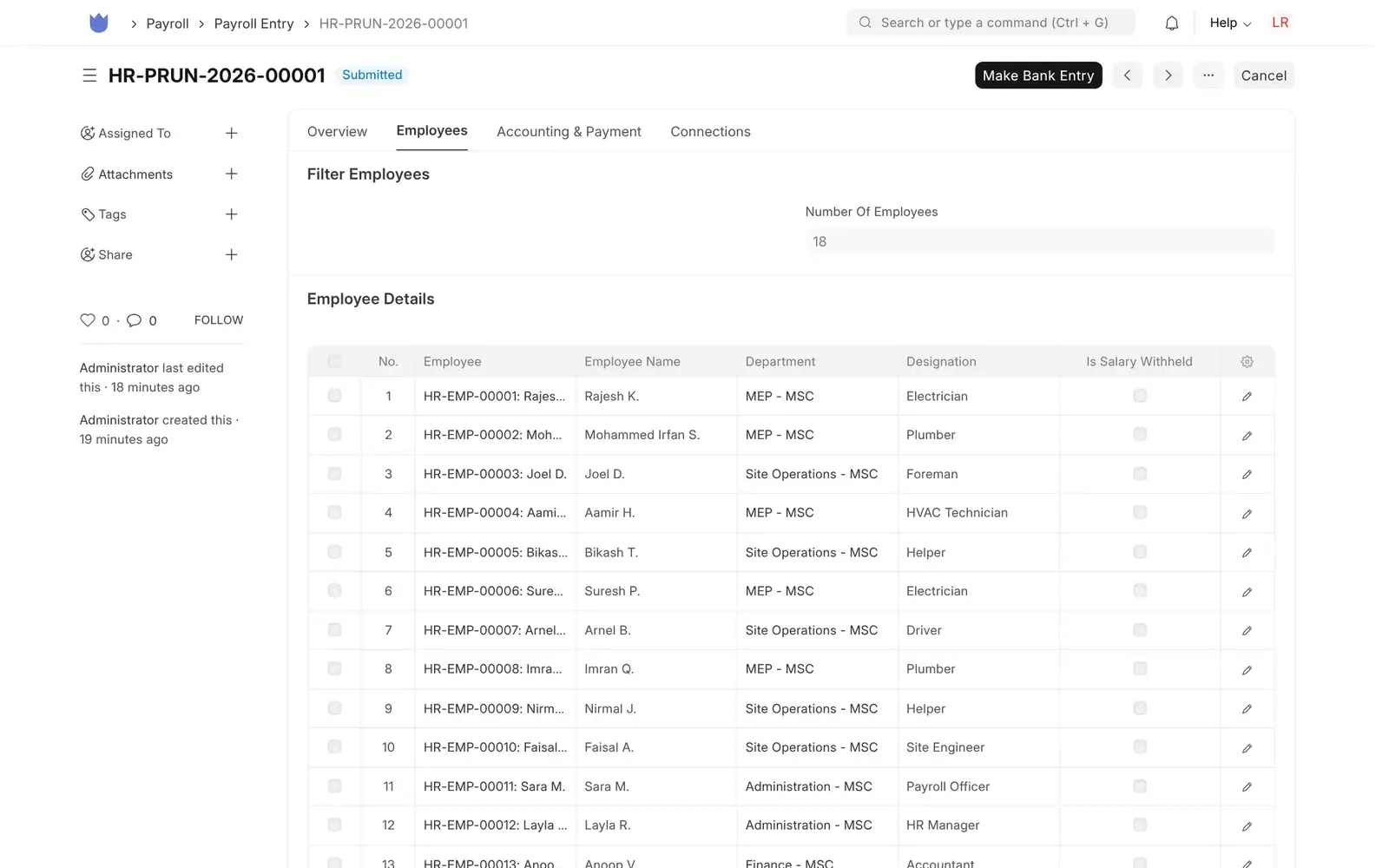The image size is (1389, 868).
Task: Open Accounting & Payment tab
Action: (x=569, y=132)
